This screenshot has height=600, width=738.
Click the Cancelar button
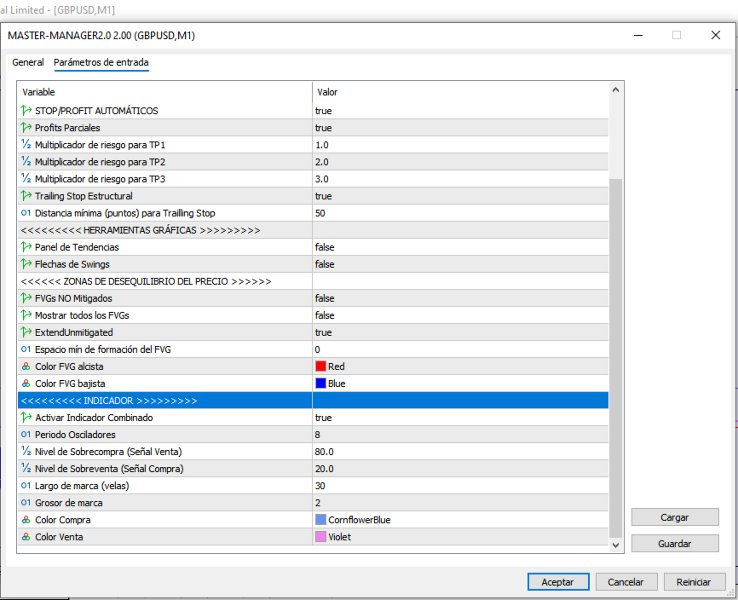[626, 582]
